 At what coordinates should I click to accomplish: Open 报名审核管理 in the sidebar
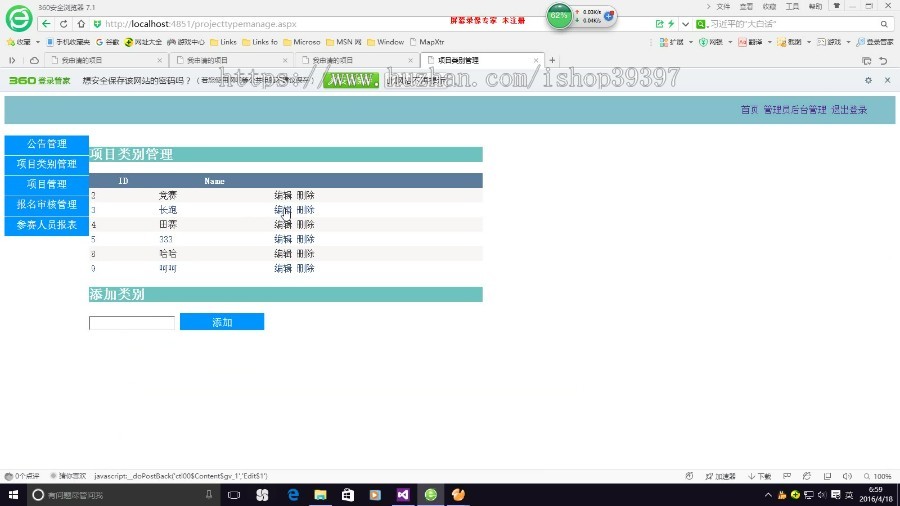pyautogui.click(x=46, y=205)
